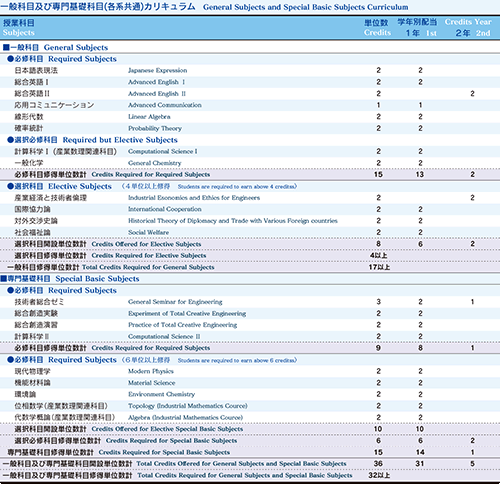The width and height of the screenshot is (500, 484).
Task: Click the credits value '3' for General Seminar
Action: (378, 302)
